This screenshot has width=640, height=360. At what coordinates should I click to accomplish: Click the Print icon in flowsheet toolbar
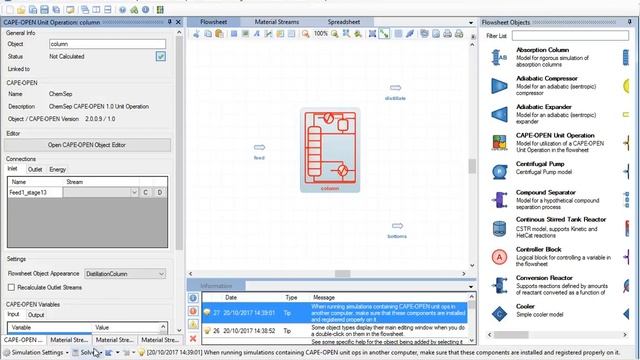tap(447, 34)
